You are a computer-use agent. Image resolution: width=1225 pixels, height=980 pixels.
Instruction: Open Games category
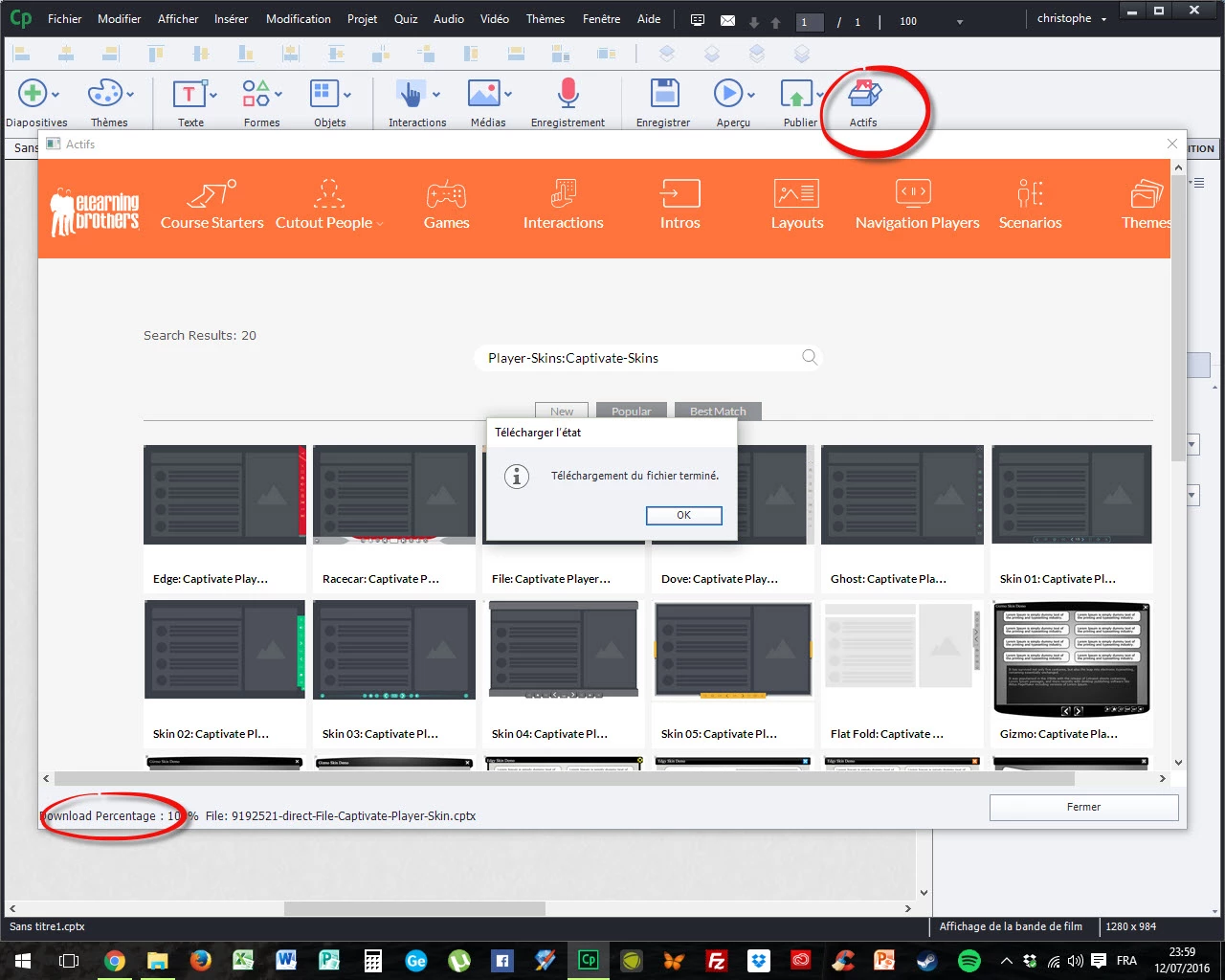[447, 206]
